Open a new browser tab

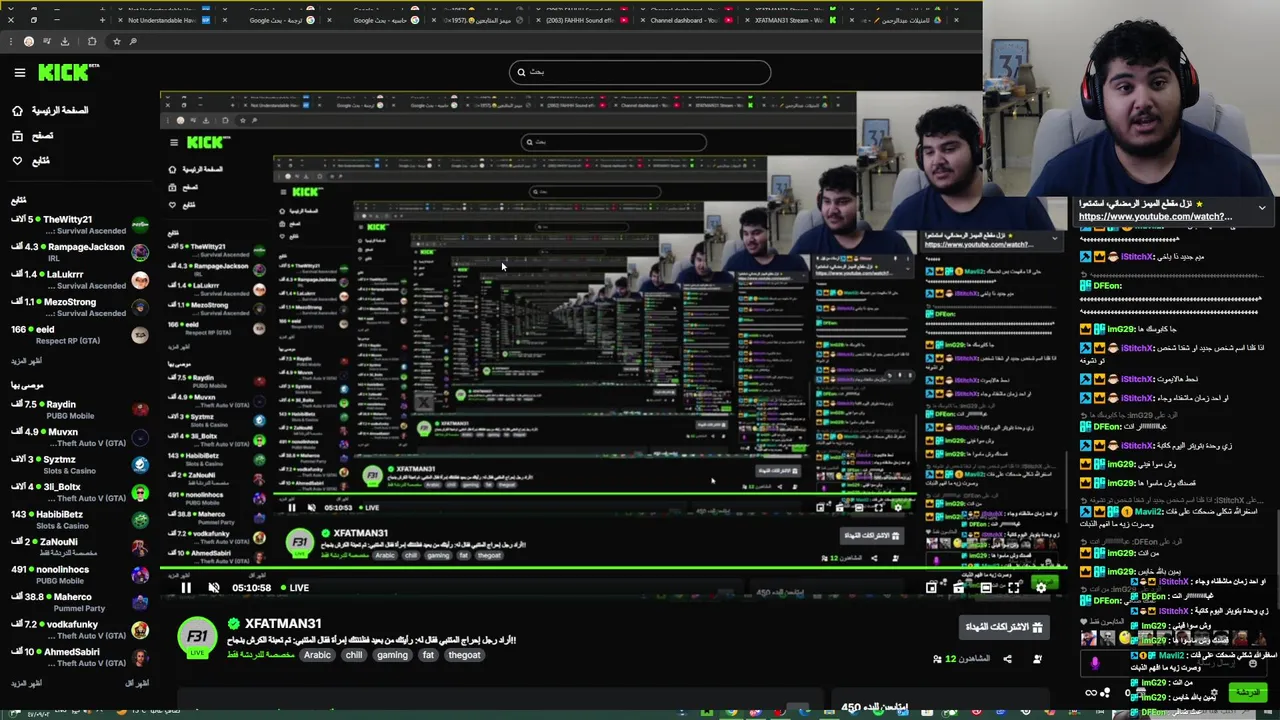click(x=101, y=20)
